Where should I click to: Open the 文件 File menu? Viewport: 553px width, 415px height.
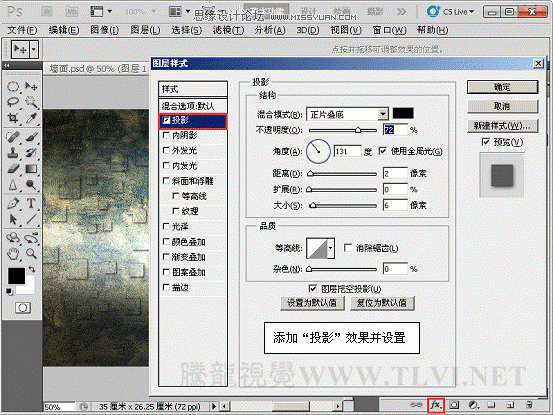(x=22, y=30)
